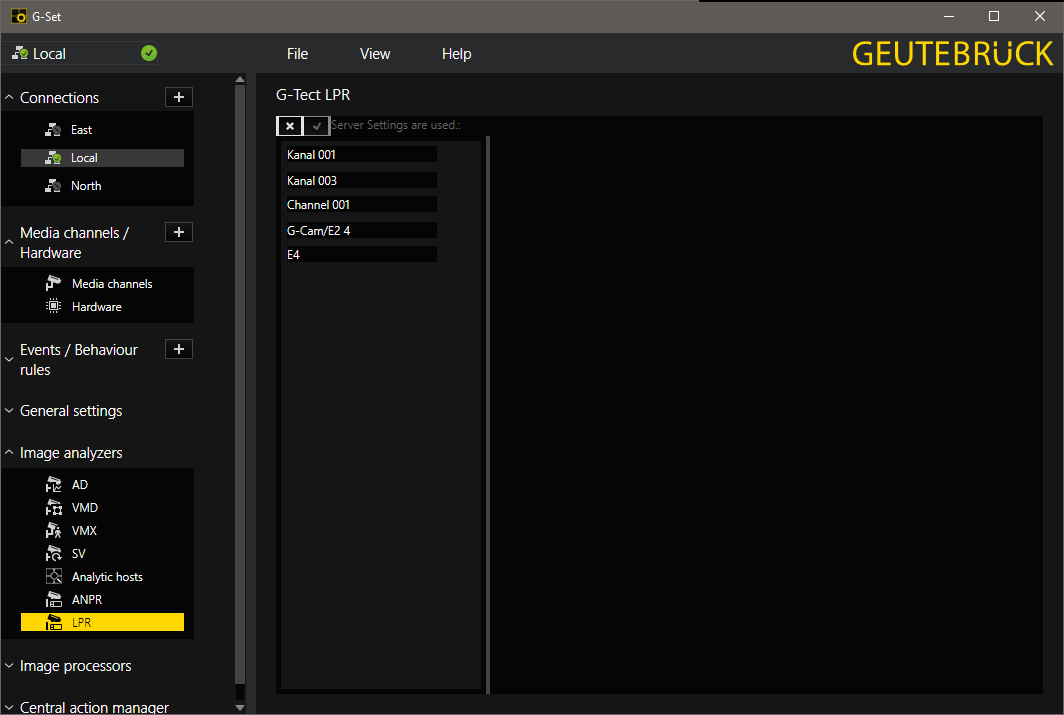Click the Local connection icon in the tree
The width and height of the screenshot is (1064, 715).
(53, 157)
